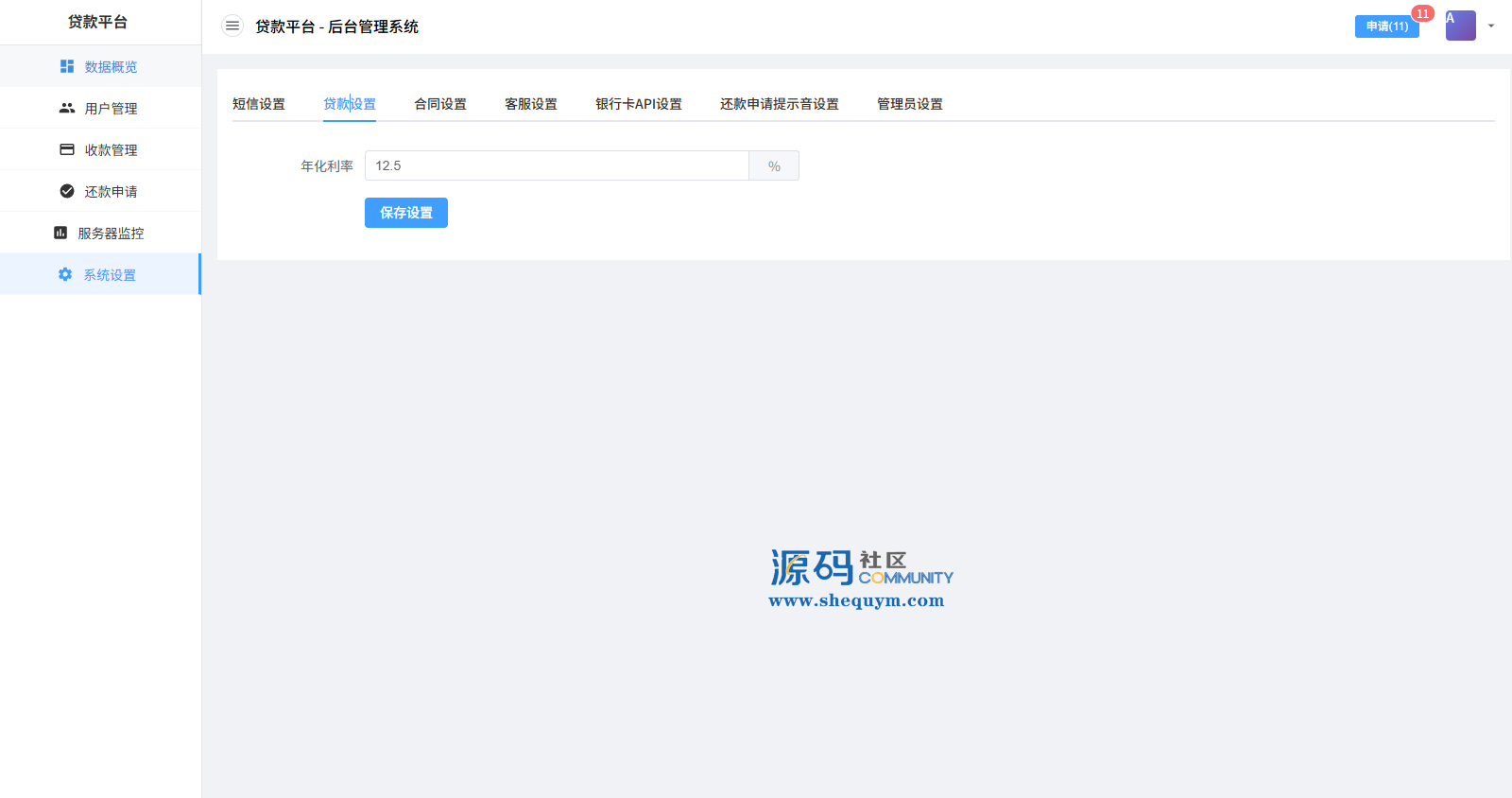This screenshot has width=1512, height=798.
Task: Go to the 银行卡API设置 tab
Action: [x=639, y=104]
